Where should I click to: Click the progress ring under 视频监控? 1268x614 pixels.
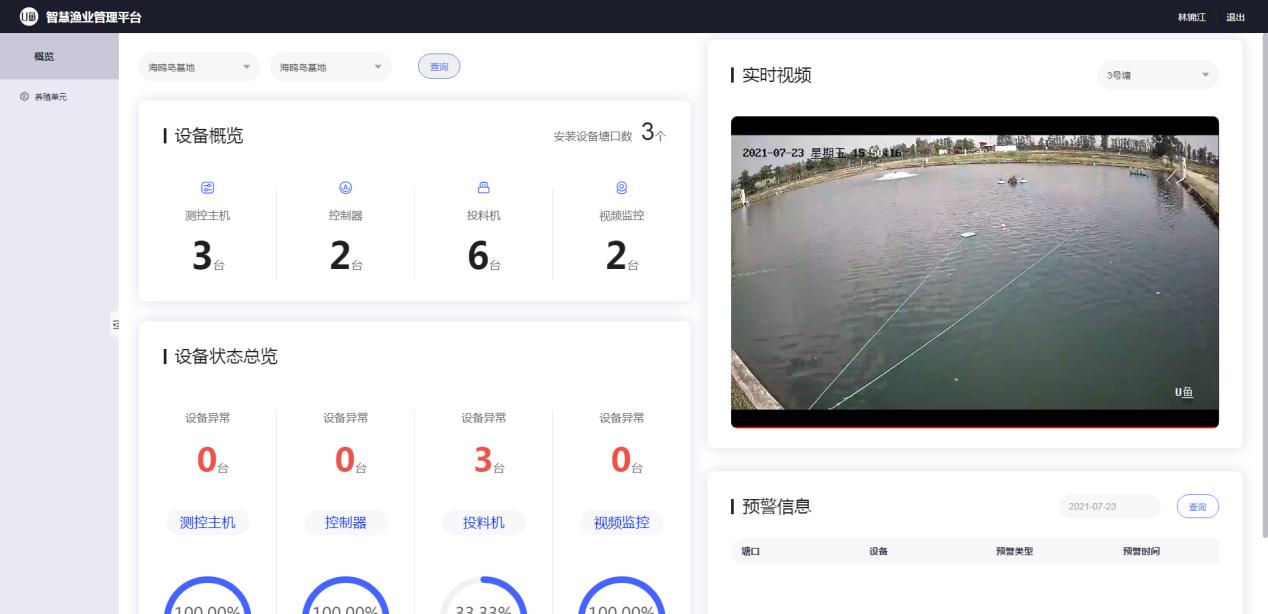click(621, 596)
